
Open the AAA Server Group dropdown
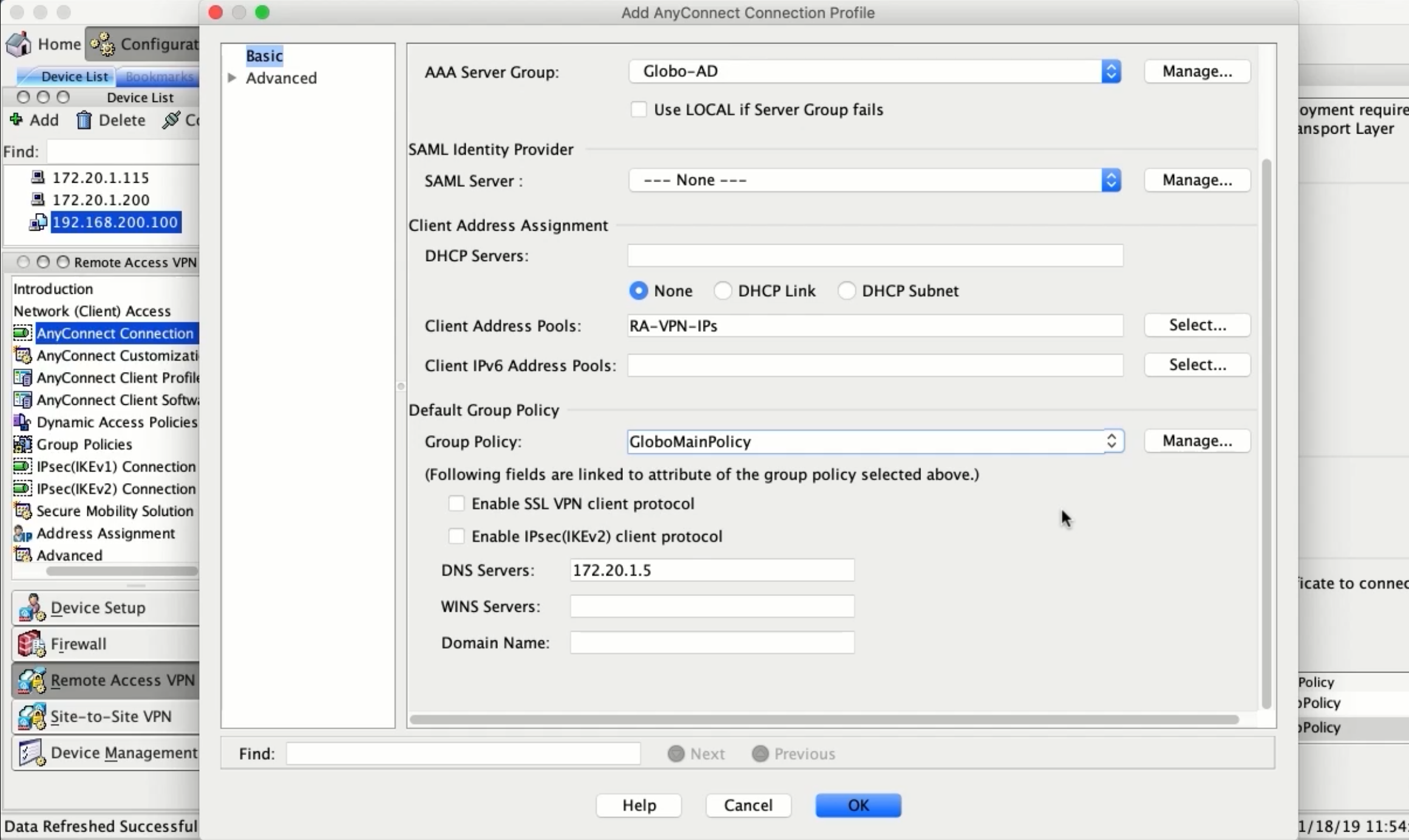(x=875, y=72)
